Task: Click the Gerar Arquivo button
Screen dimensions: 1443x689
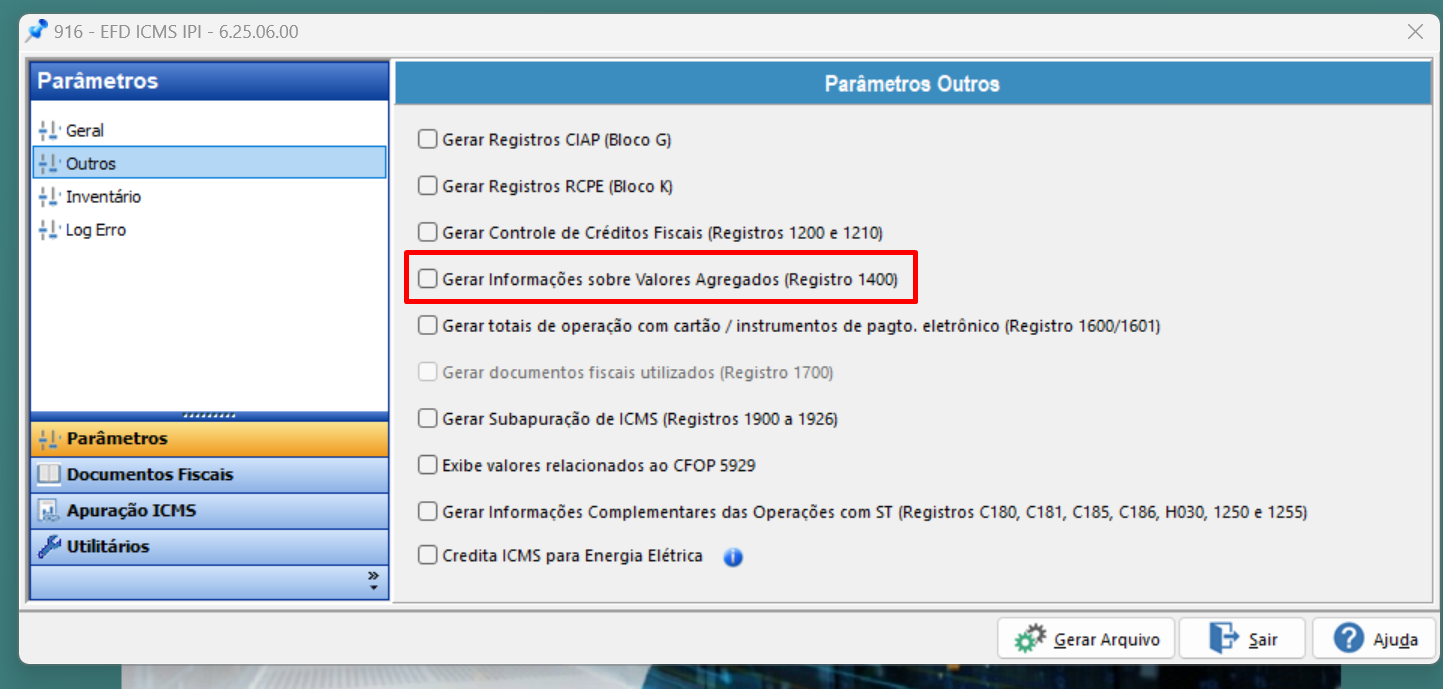Action: [1086, 639]
